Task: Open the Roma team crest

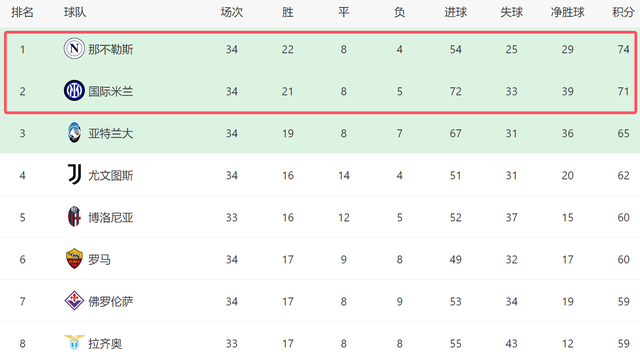Action: point(74,259)
